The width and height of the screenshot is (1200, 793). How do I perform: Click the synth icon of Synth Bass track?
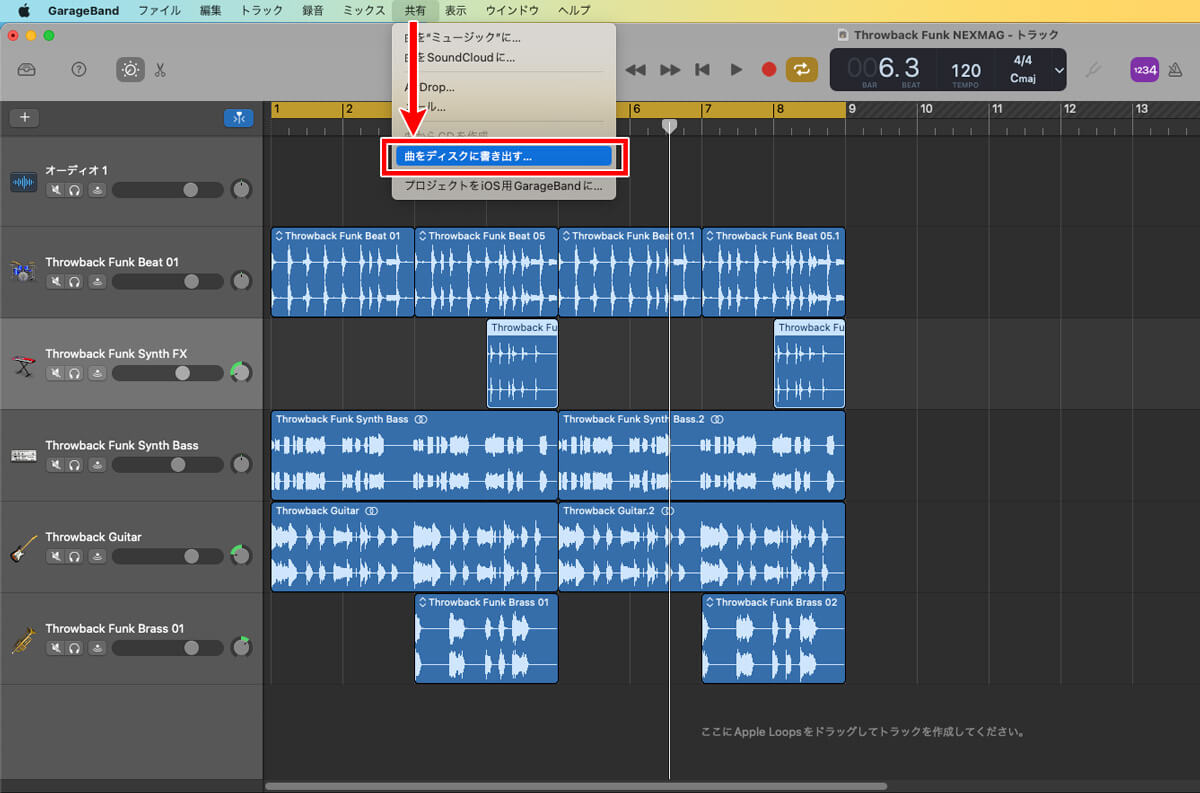[24, 456]
